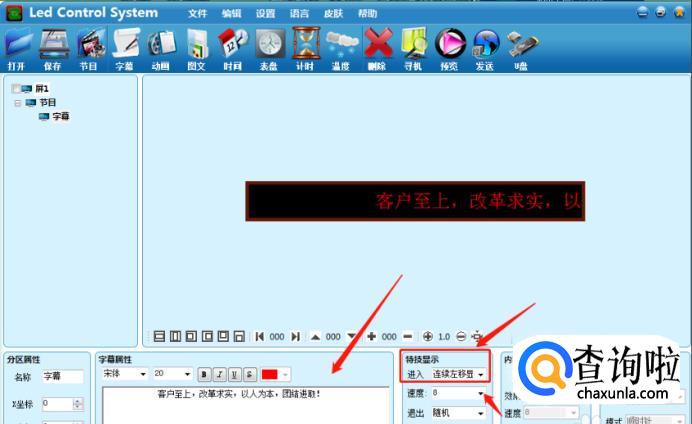Image resolution: width=692 pixels, height=424 pixels.
Task: Toggle Underline text formatting
Action: click(x=234, y=375)
